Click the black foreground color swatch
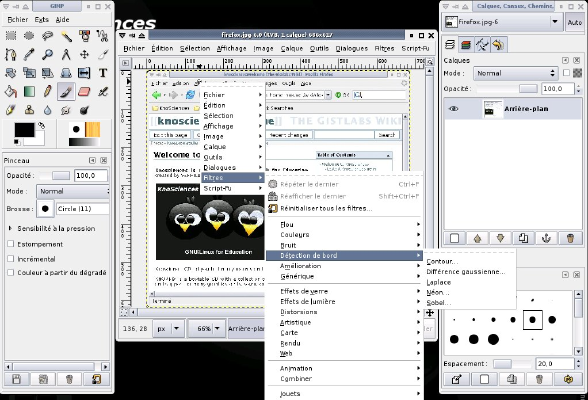This screenshot has height=400, width=588. pos(24,130)
